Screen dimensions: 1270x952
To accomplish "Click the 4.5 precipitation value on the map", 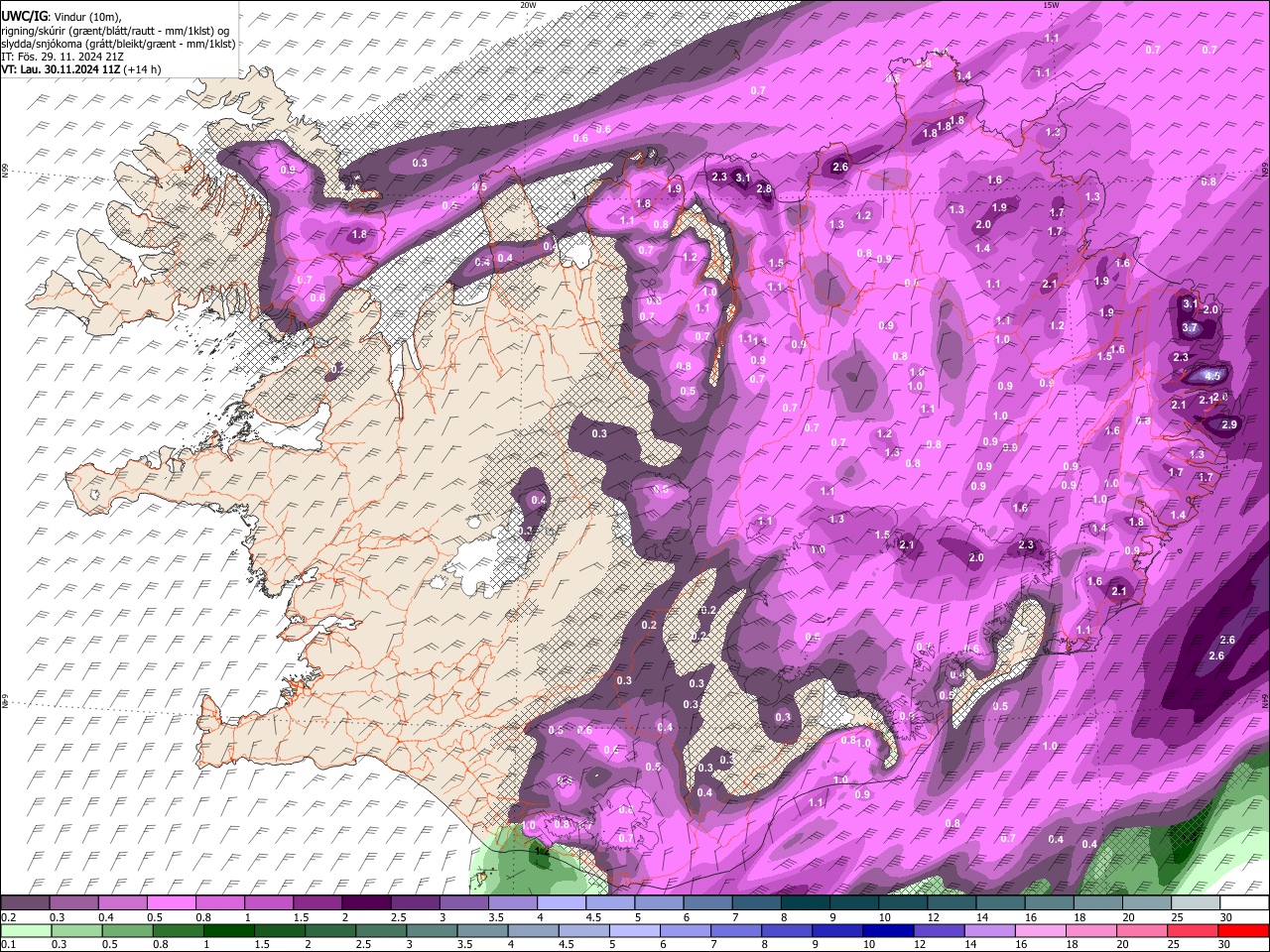I will [x=1212, y=376].
